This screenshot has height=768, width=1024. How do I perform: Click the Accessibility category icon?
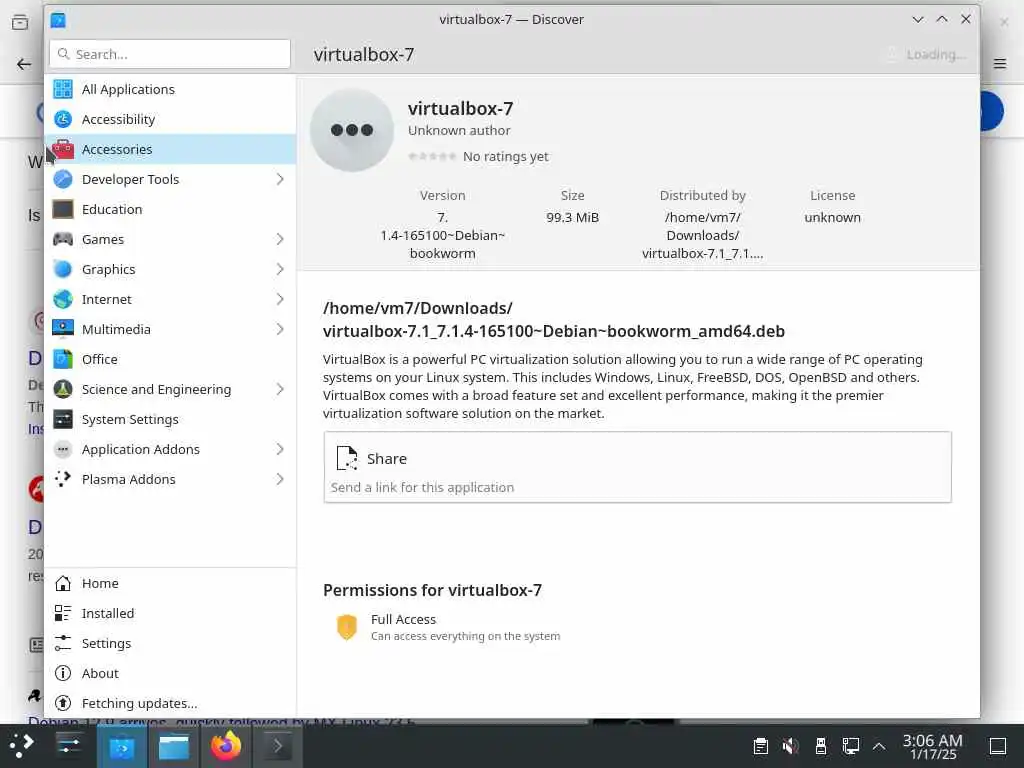[63, 119]
